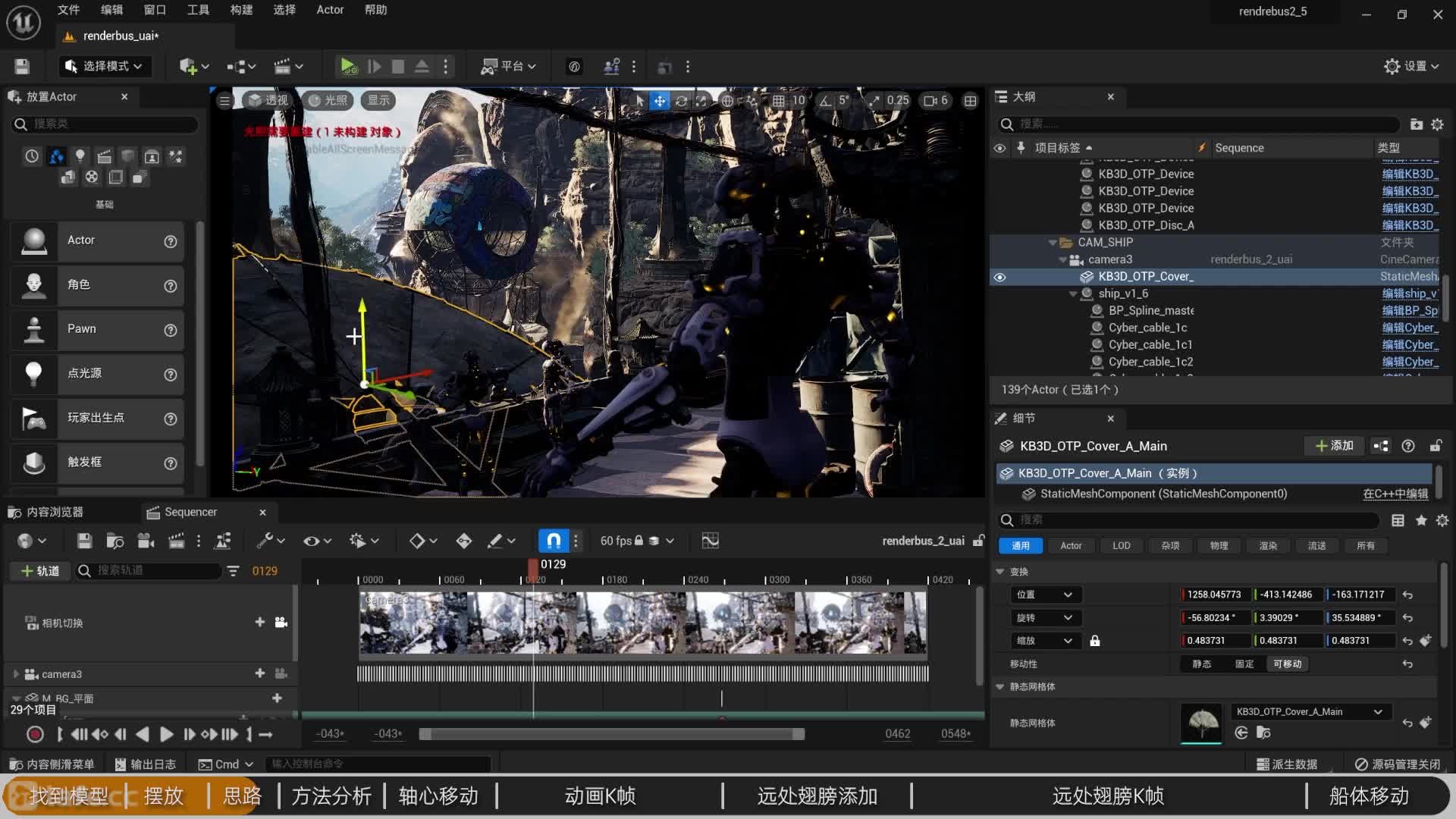The height and width of the screenshot is (819, 1456).
Task: Click the 在C++中编辑 link
Action: pos(1395,494)
